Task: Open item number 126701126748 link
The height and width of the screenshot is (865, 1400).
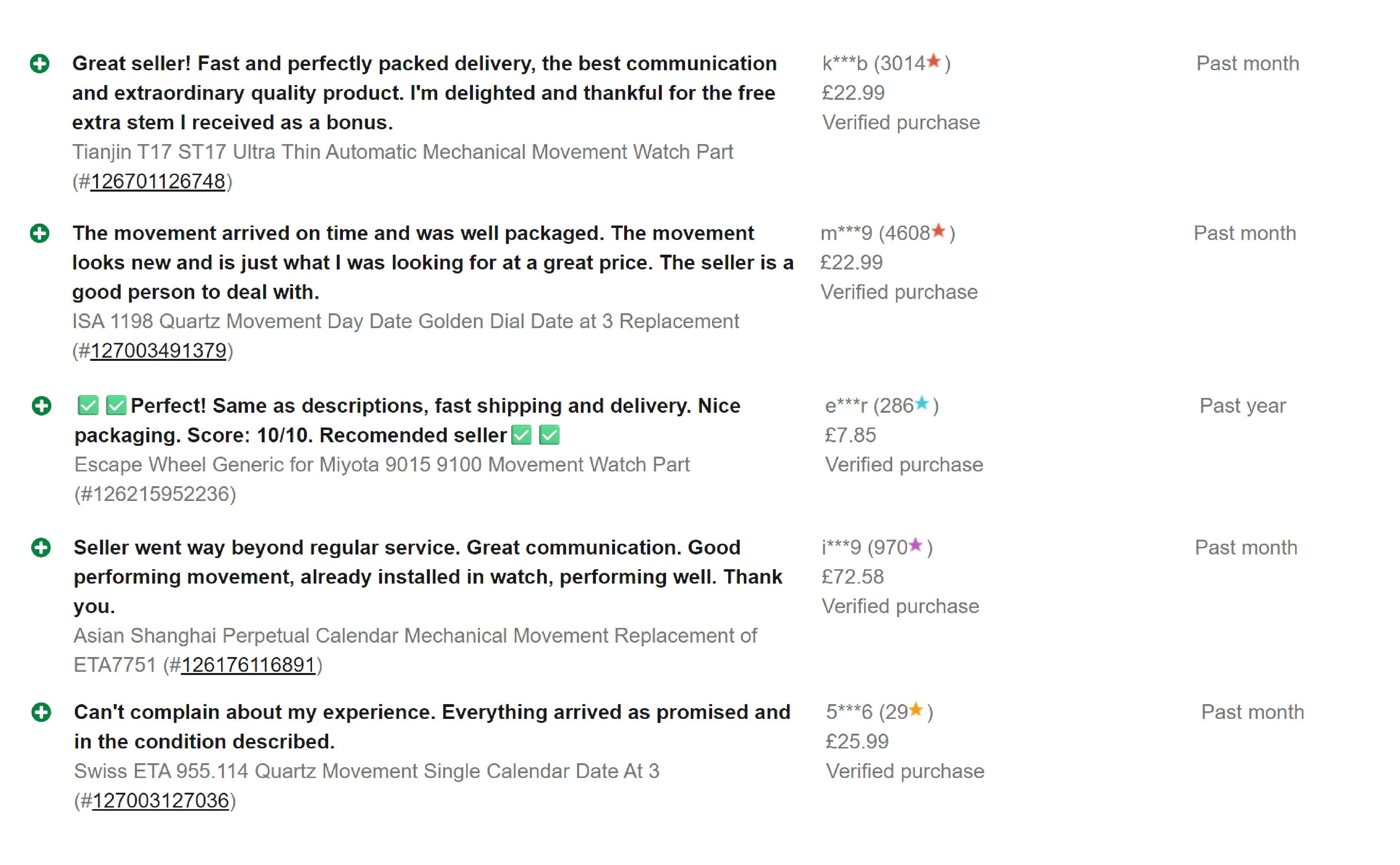Action: 158,181
